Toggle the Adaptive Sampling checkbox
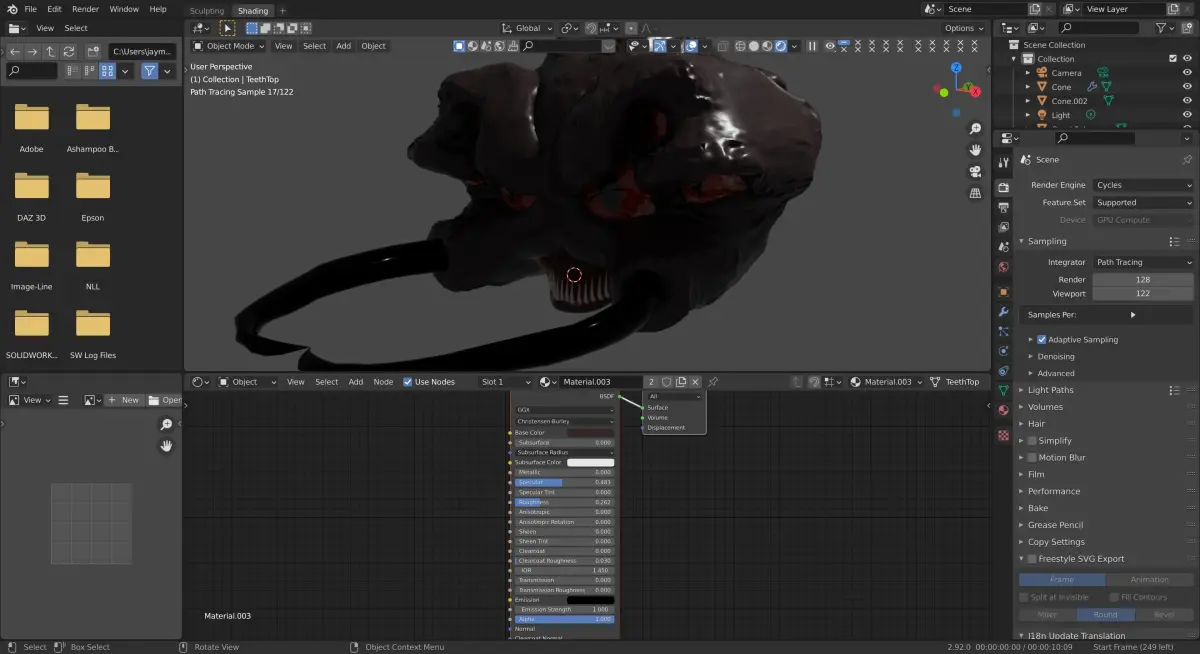Viewport: 1200px width, 654px height. 1041,340
